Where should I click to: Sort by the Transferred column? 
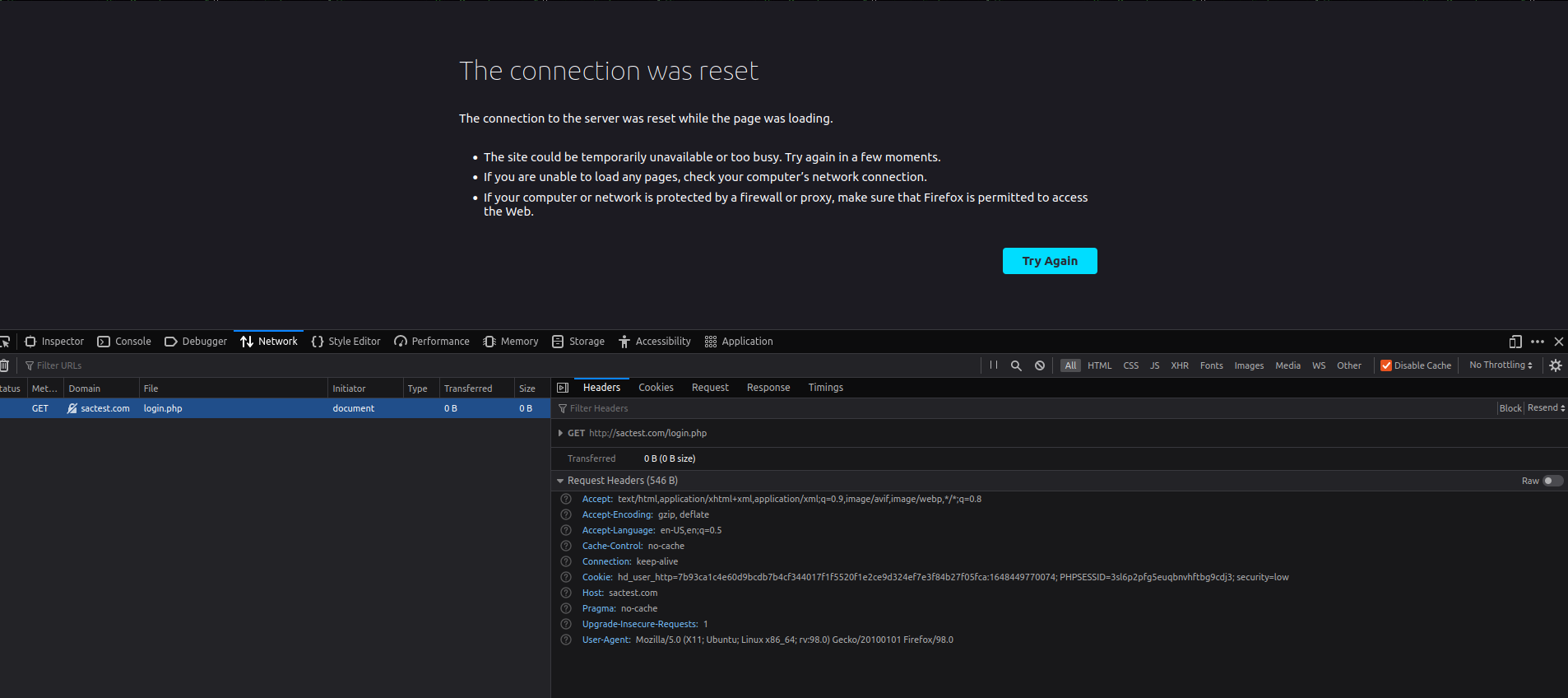pyautogui.click(x=477, y=389)
